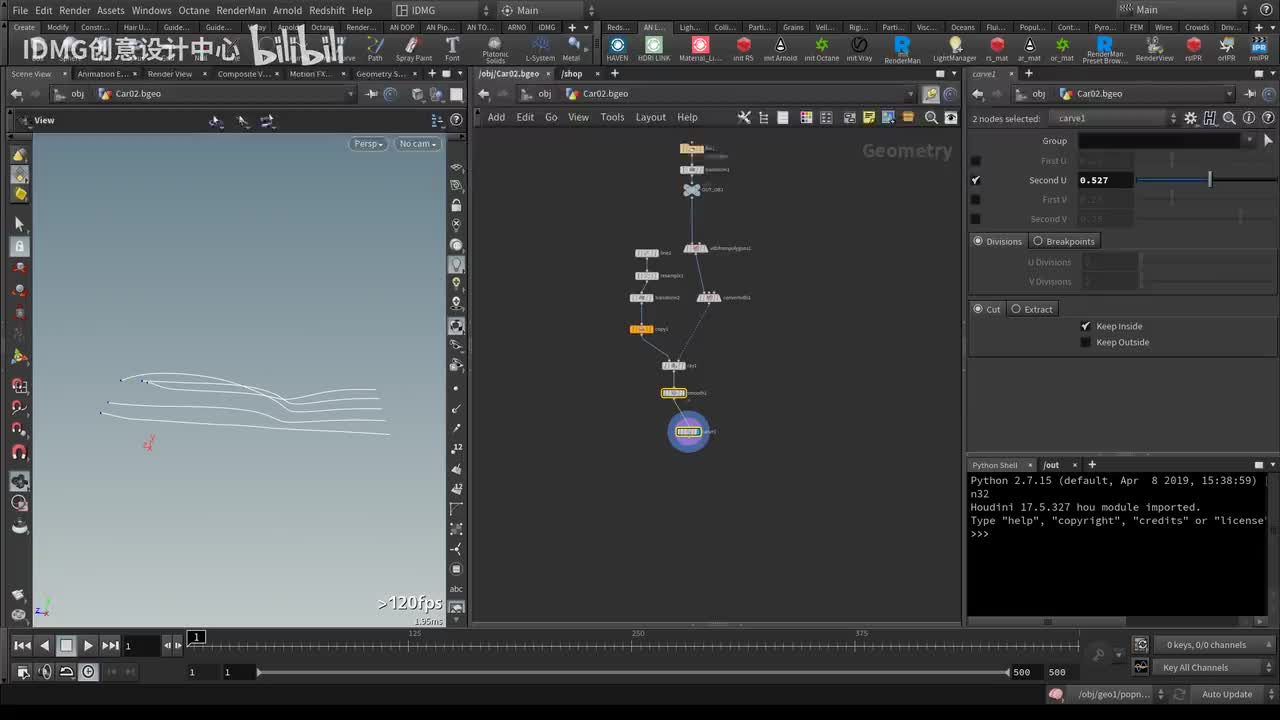The width and height of the screenshot is (1280, 720).
Task: Open the Windows menu
Action: 151,10
